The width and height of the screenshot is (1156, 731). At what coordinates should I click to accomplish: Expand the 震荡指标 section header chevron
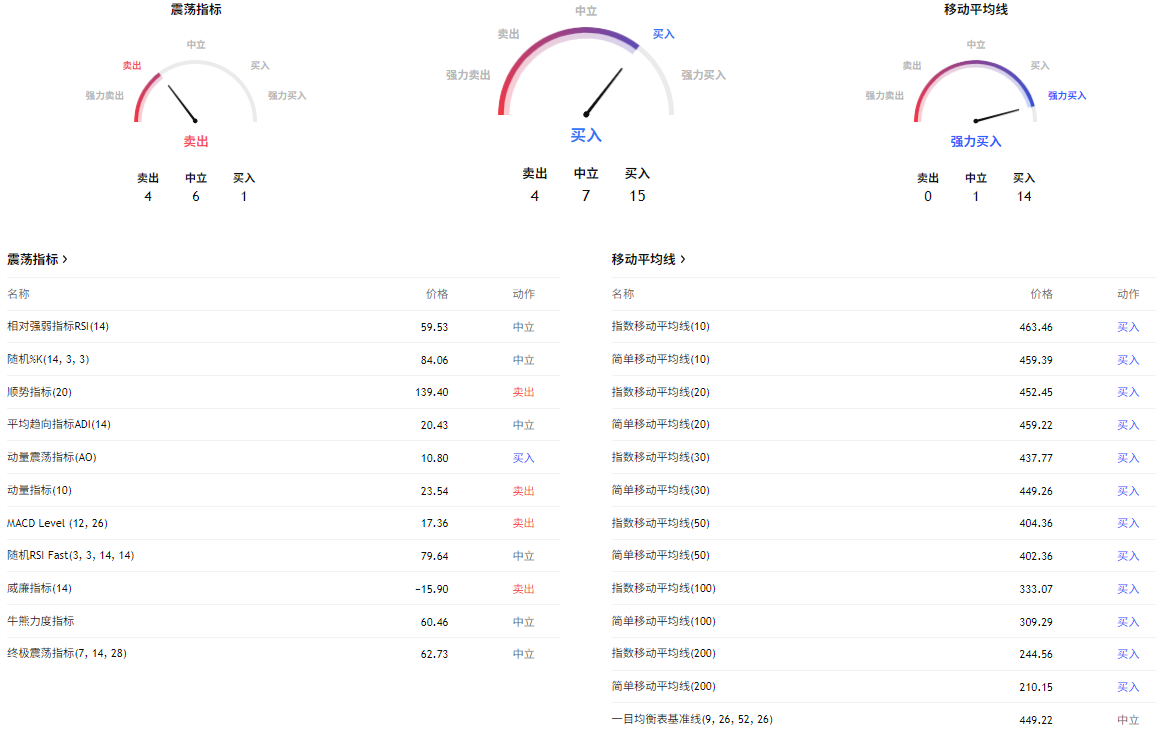(66, 258)
